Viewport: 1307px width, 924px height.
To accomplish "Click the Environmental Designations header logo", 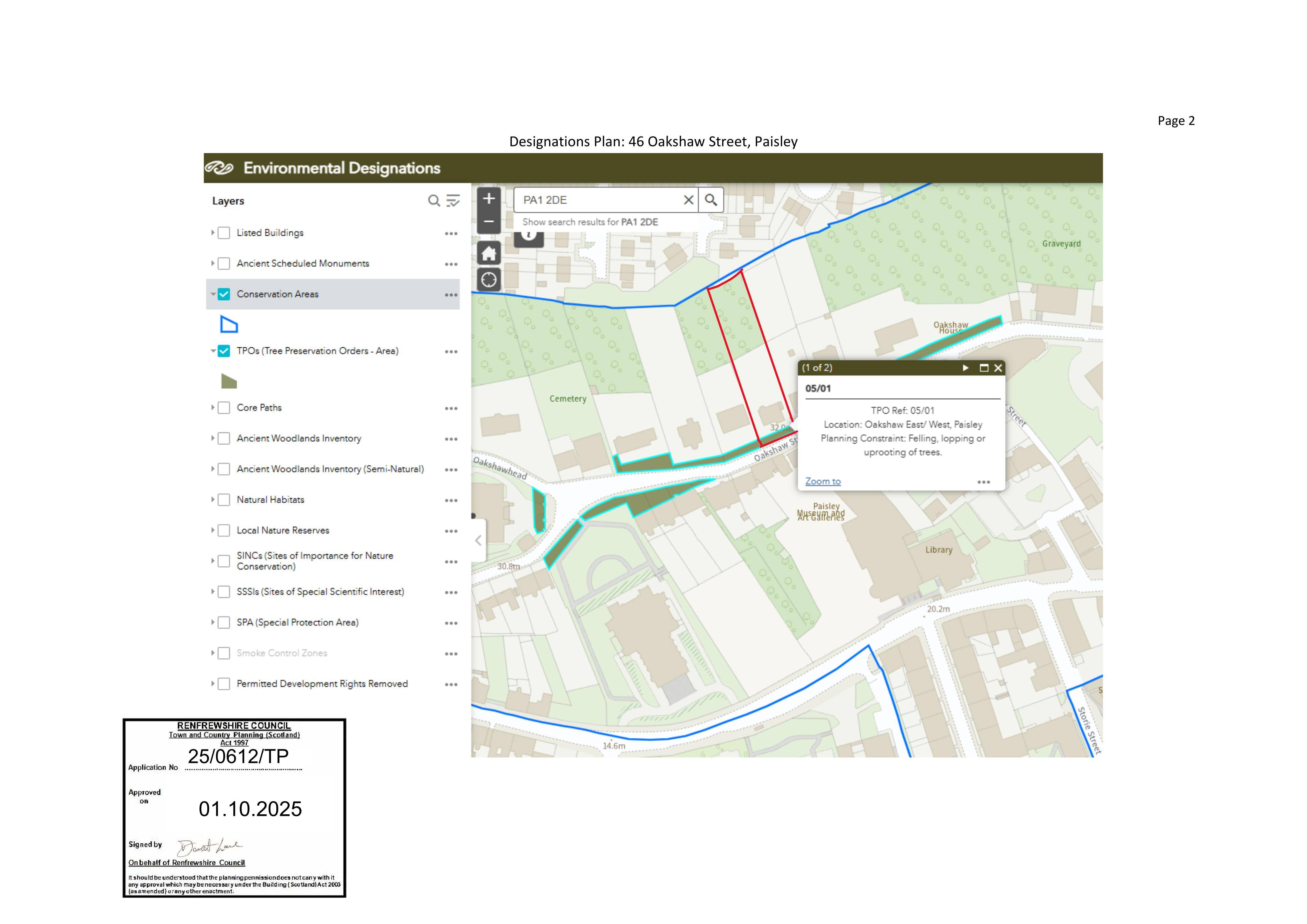I will pyautogui.click(x=219, y=168).
